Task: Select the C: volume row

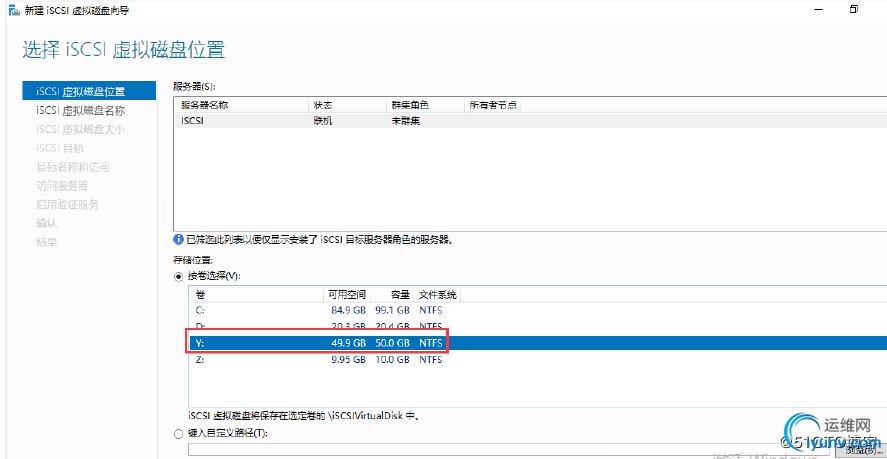Action: (538, 311)
